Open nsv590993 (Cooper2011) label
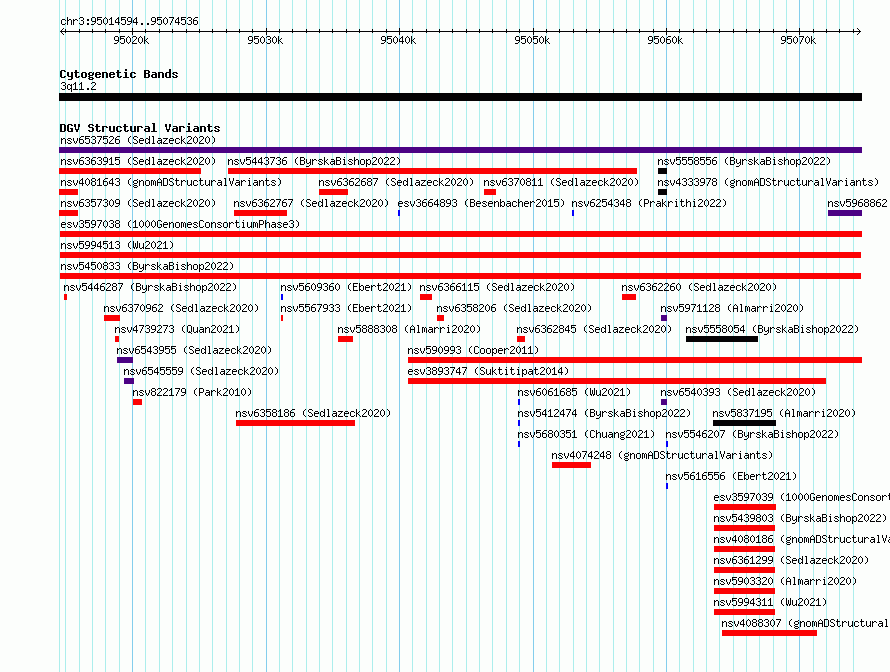Image resolution: width=890 pixels, height=672 pixels. 473,350
